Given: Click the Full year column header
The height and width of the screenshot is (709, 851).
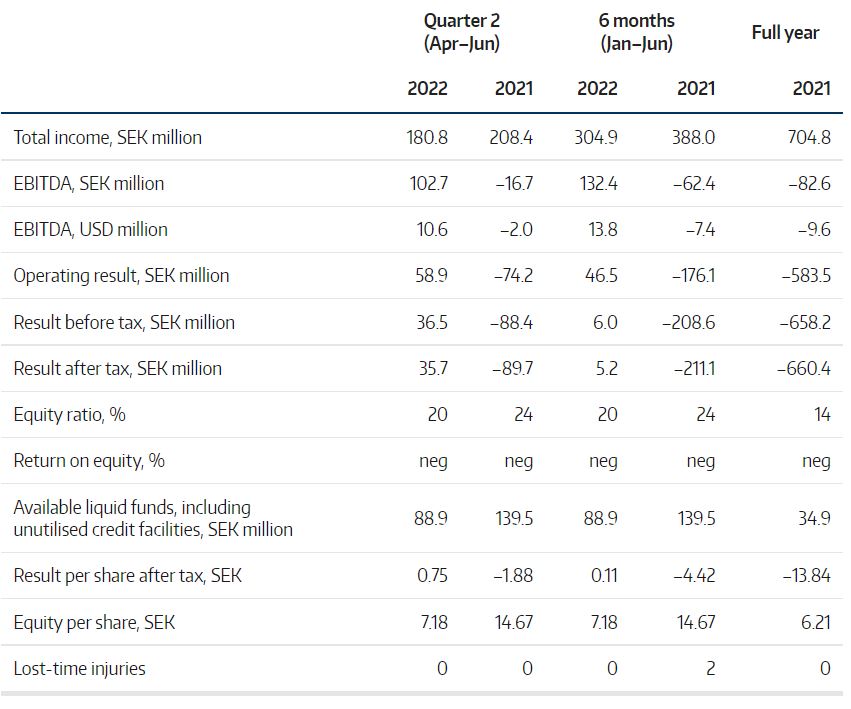Looking at the screenshot, I should [x=785, y=33].
